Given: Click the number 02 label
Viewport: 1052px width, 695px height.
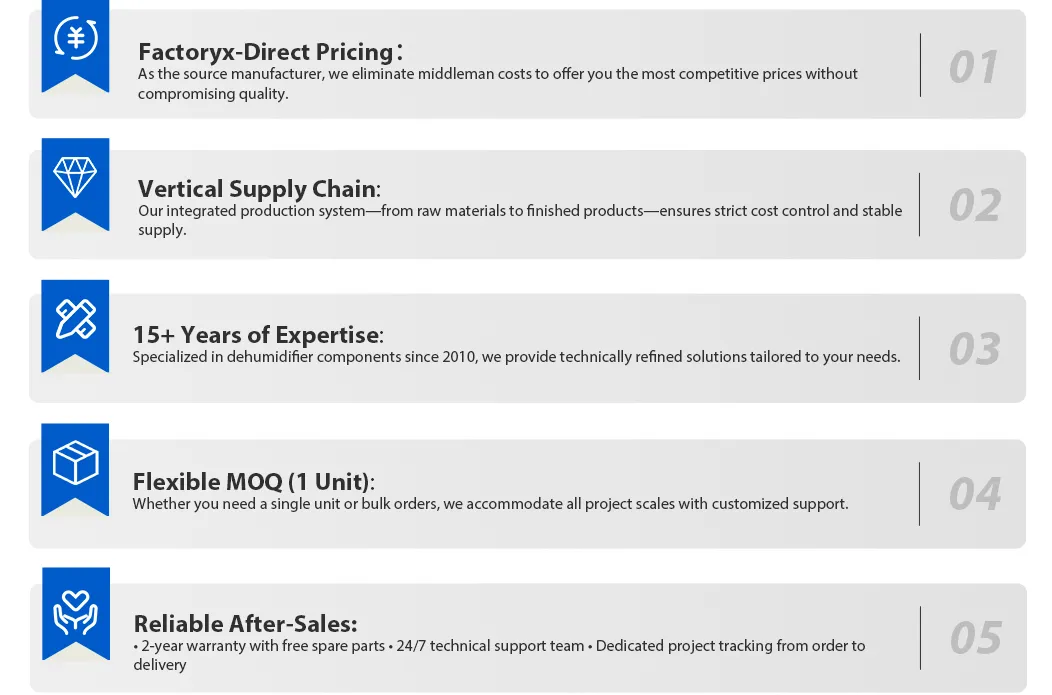Looking at the screenshot, I should click(973, 205).
